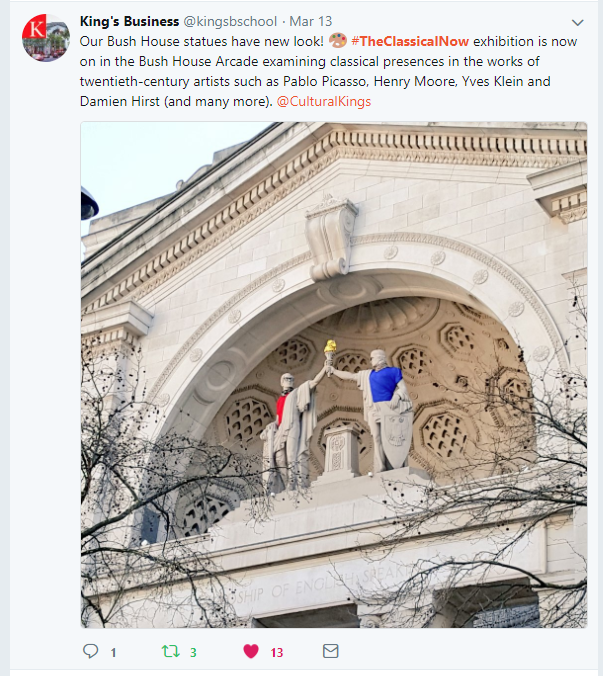
Task: Toggle the pink heart like icon
Action: click(251, 651)
